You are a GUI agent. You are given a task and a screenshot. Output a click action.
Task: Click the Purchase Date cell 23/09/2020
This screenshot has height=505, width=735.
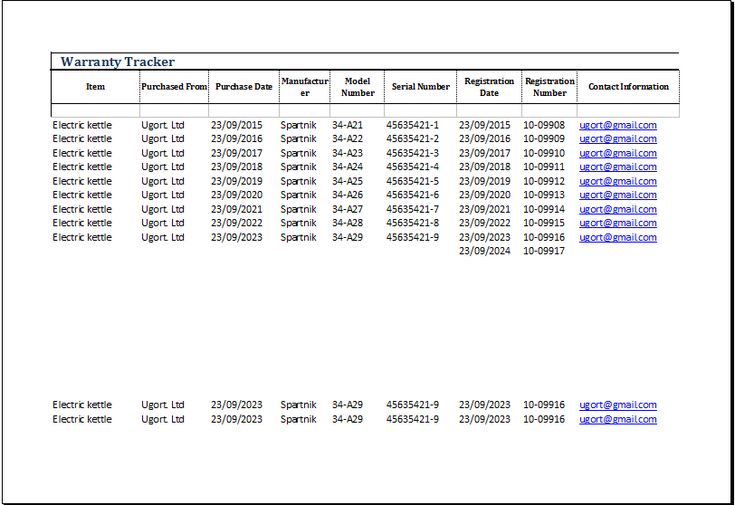point(236,195)
